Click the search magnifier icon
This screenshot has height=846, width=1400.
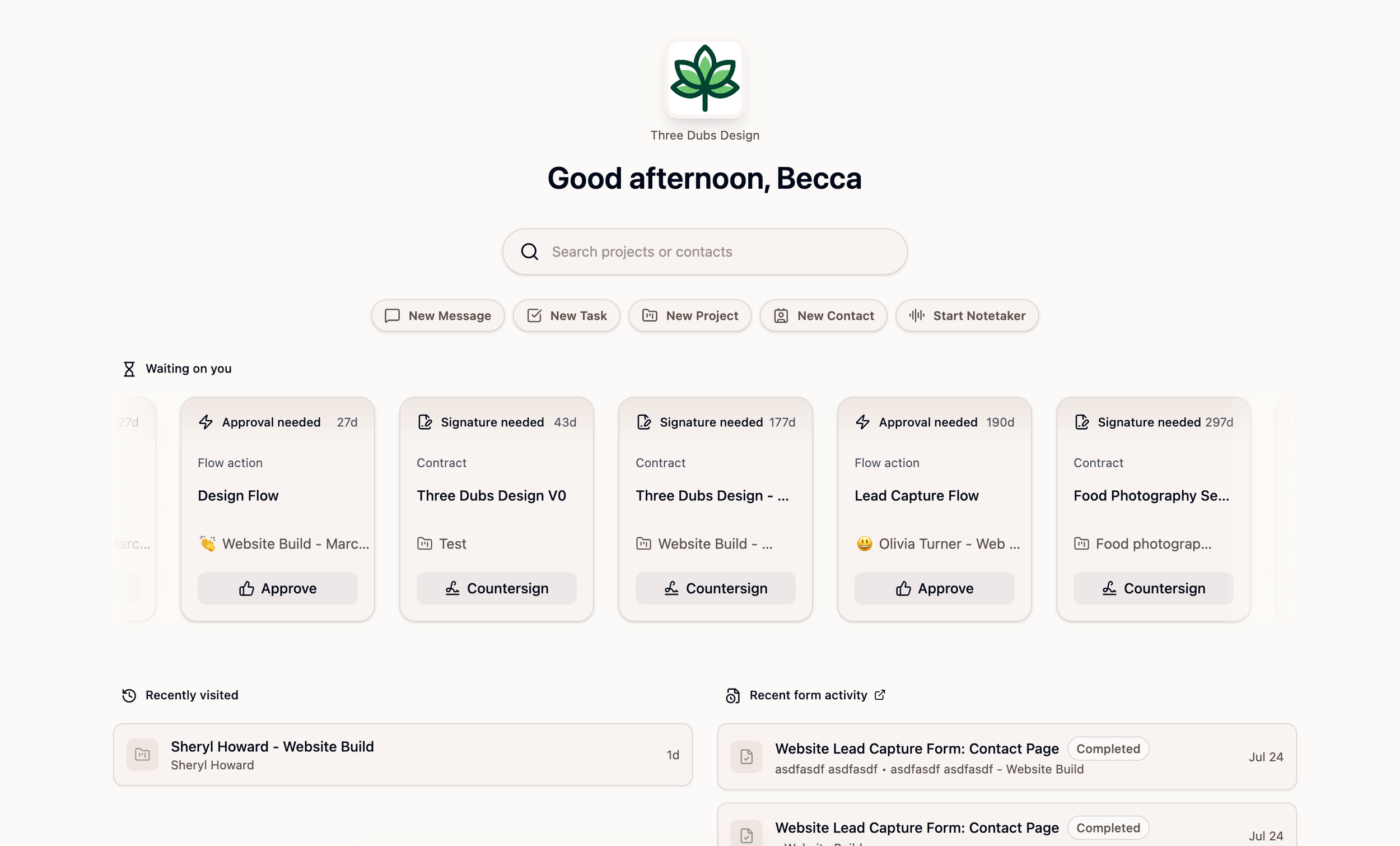click(x=530, y=252)
